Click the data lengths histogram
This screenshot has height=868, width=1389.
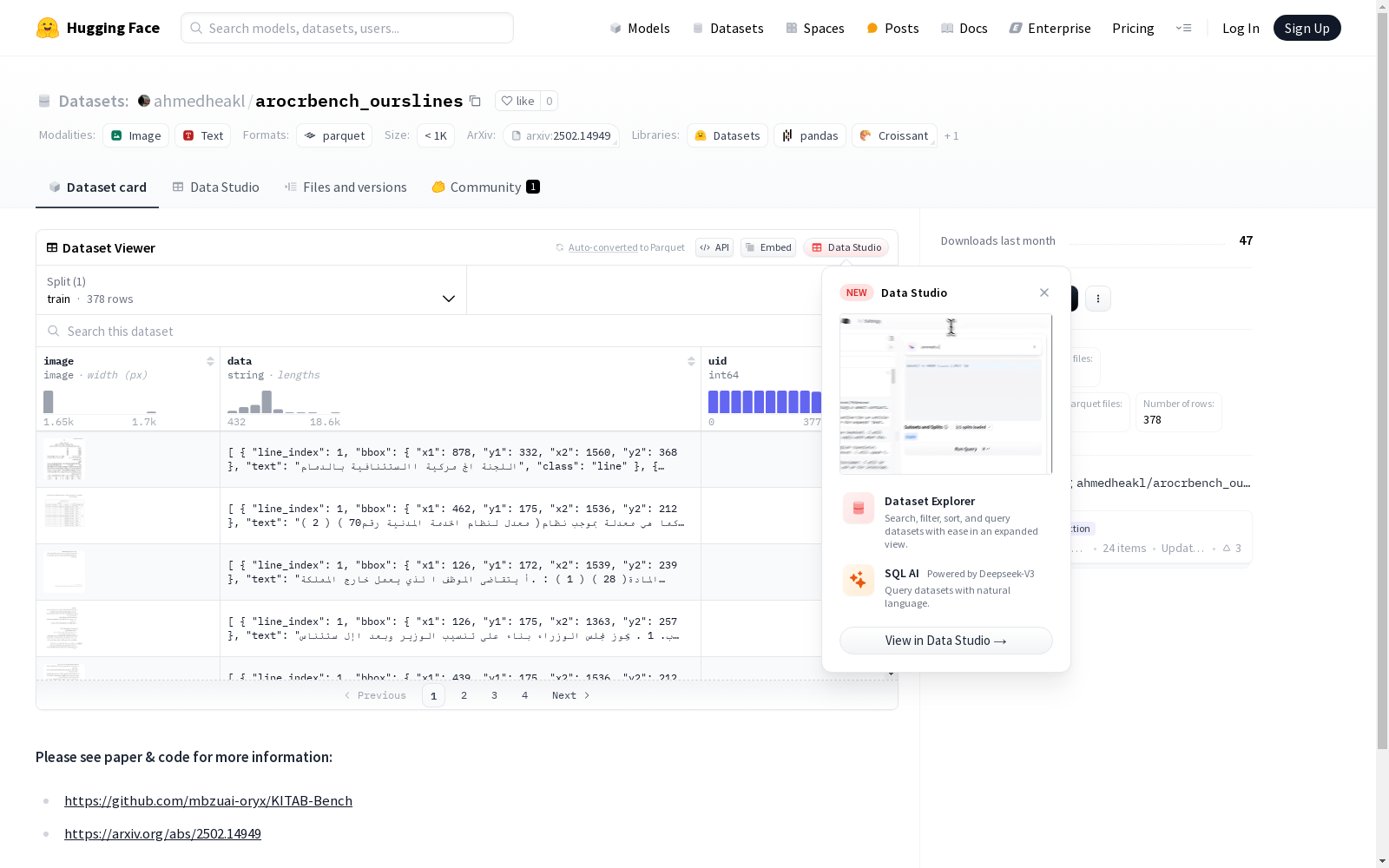click(284, 402)
